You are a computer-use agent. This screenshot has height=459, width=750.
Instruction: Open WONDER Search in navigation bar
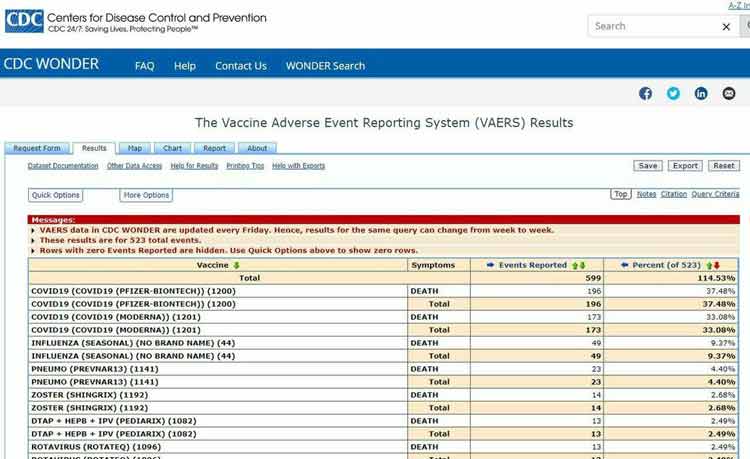coord(325,66)
